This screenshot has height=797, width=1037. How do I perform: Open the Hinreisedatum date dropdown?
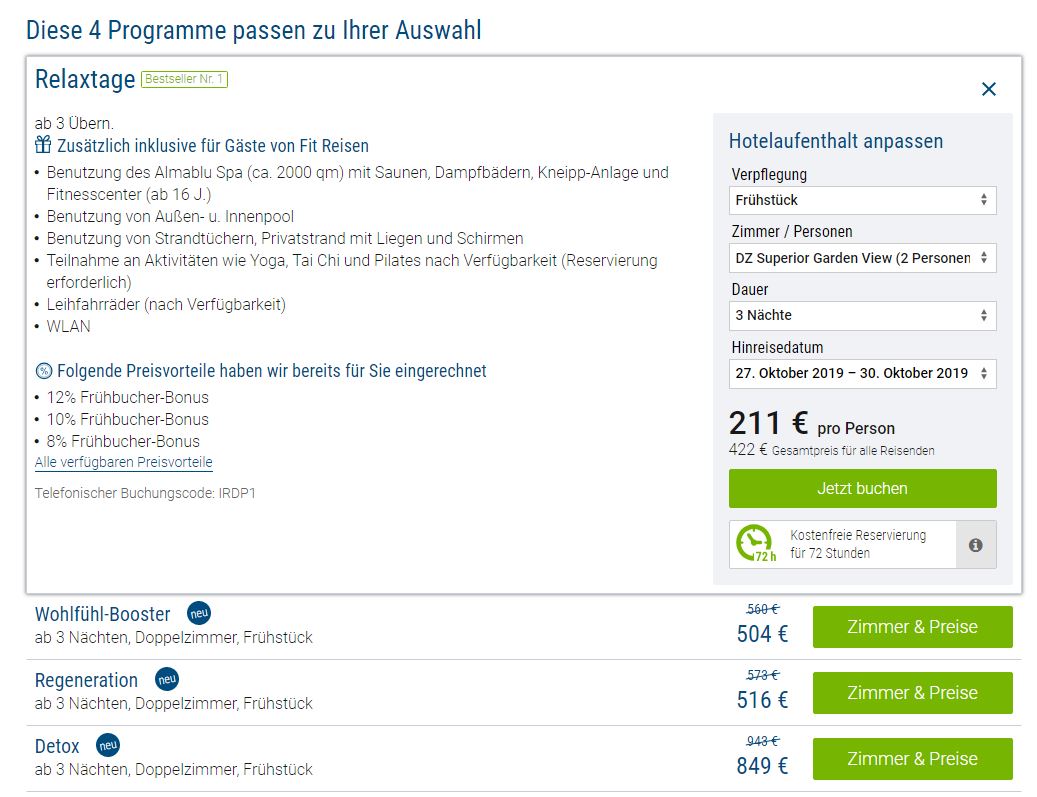pos(862,373)
